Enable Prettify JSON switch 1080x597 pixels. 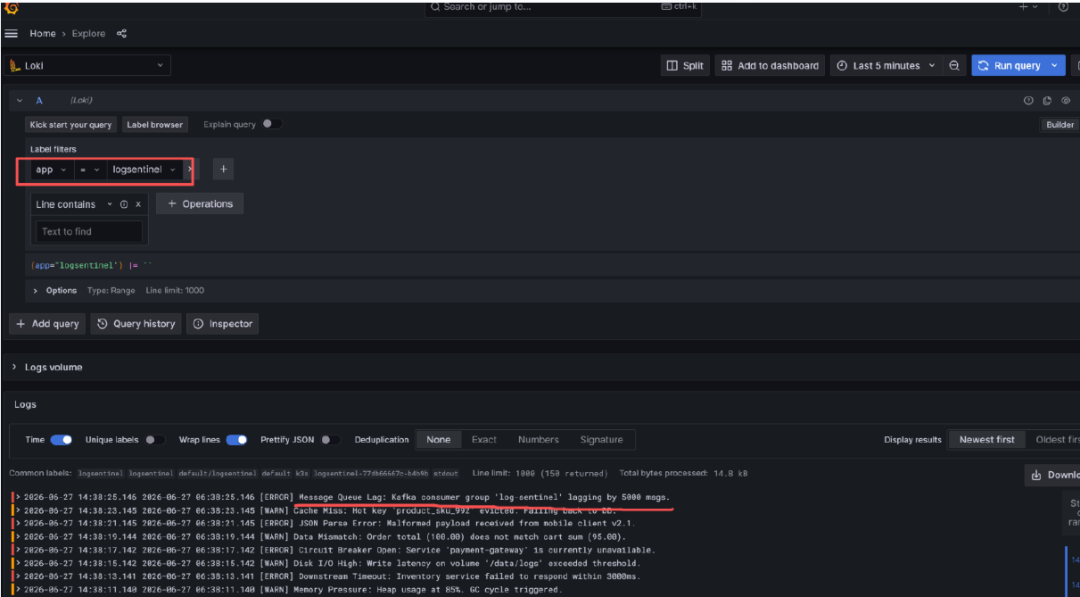click(330, 439)
